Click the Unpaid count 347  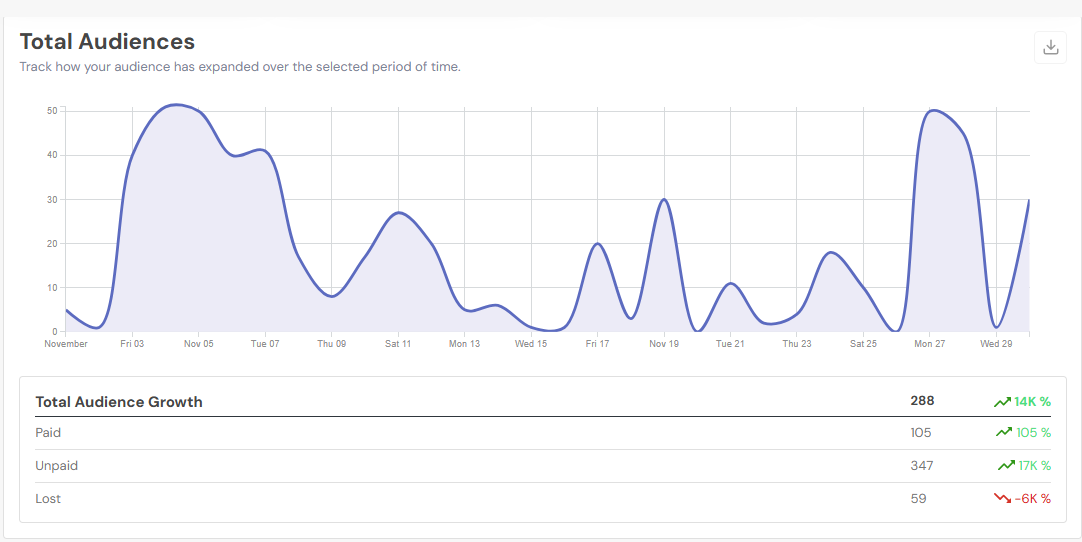point(921,466)
